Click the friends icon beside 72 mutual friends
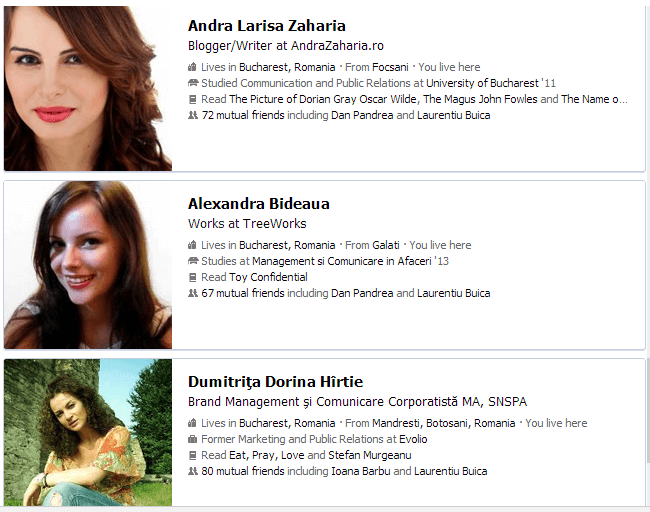 click(193, 115)
